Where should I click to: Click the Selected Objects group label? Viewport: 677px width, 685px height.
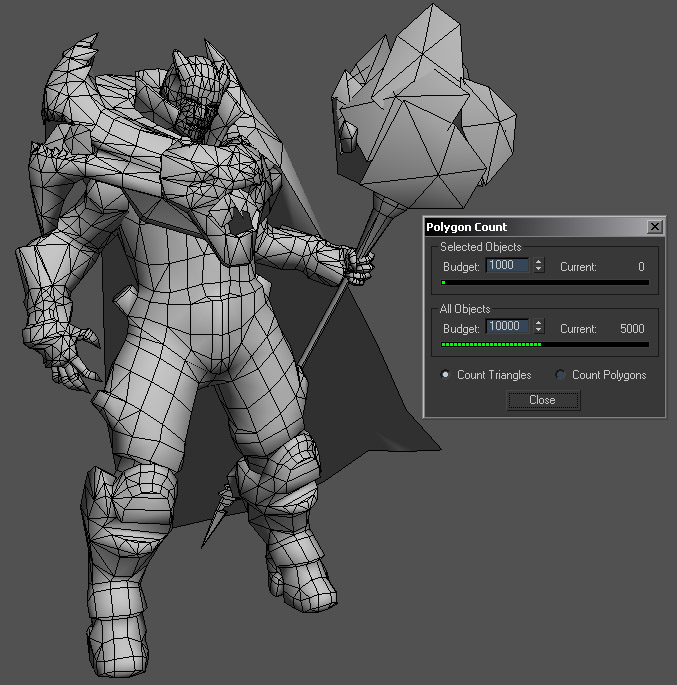click(x=480, y=247)
